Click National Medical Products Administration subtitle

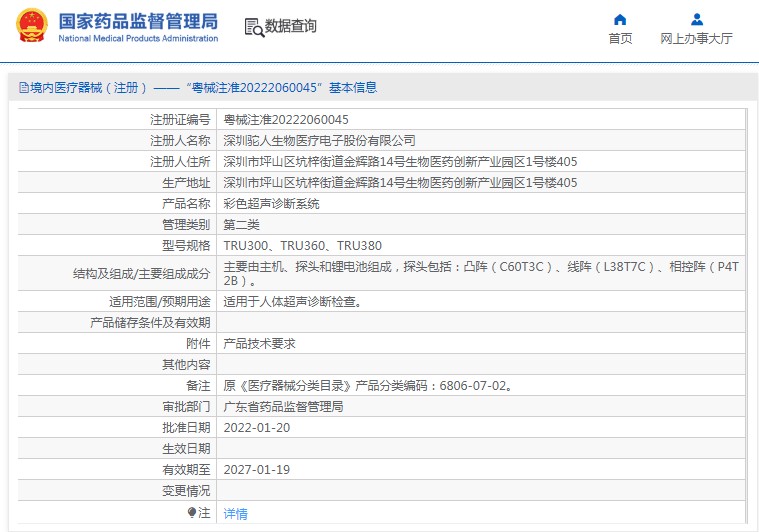[x=138, y=38]
